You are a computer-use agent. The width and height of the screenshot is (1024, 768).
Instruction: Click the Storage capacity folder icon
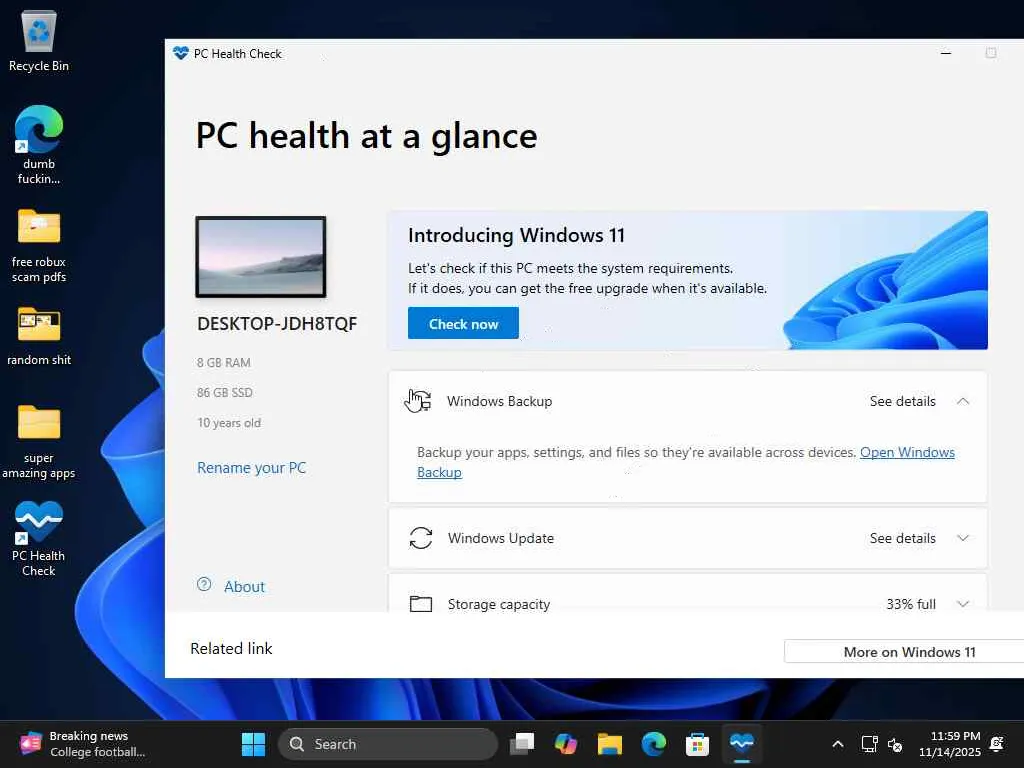(x=421, y=604)
